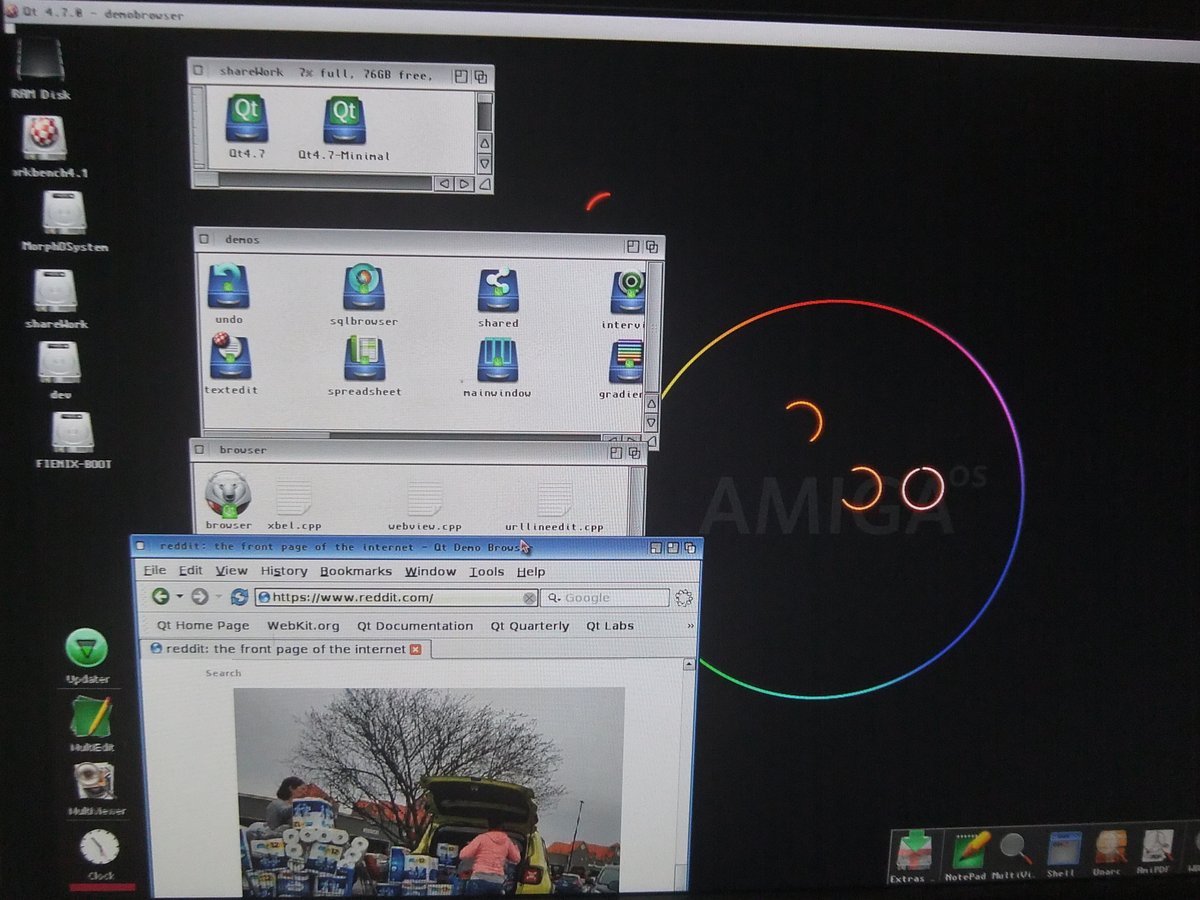
Task: Open the Window menu
Action: (430, 571)
